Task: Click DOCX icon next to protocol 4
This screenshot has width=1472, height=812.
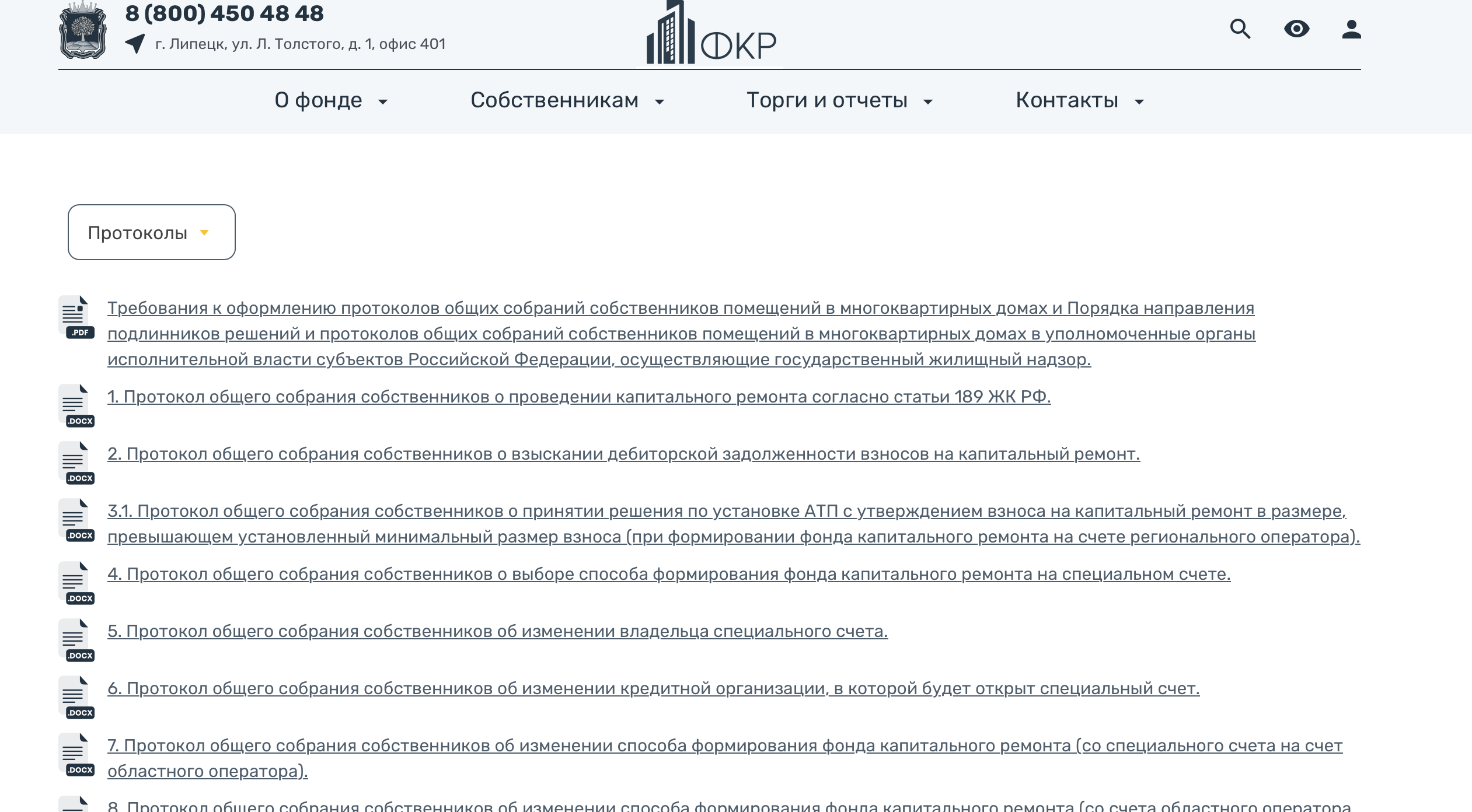Action: pos(76,583)
